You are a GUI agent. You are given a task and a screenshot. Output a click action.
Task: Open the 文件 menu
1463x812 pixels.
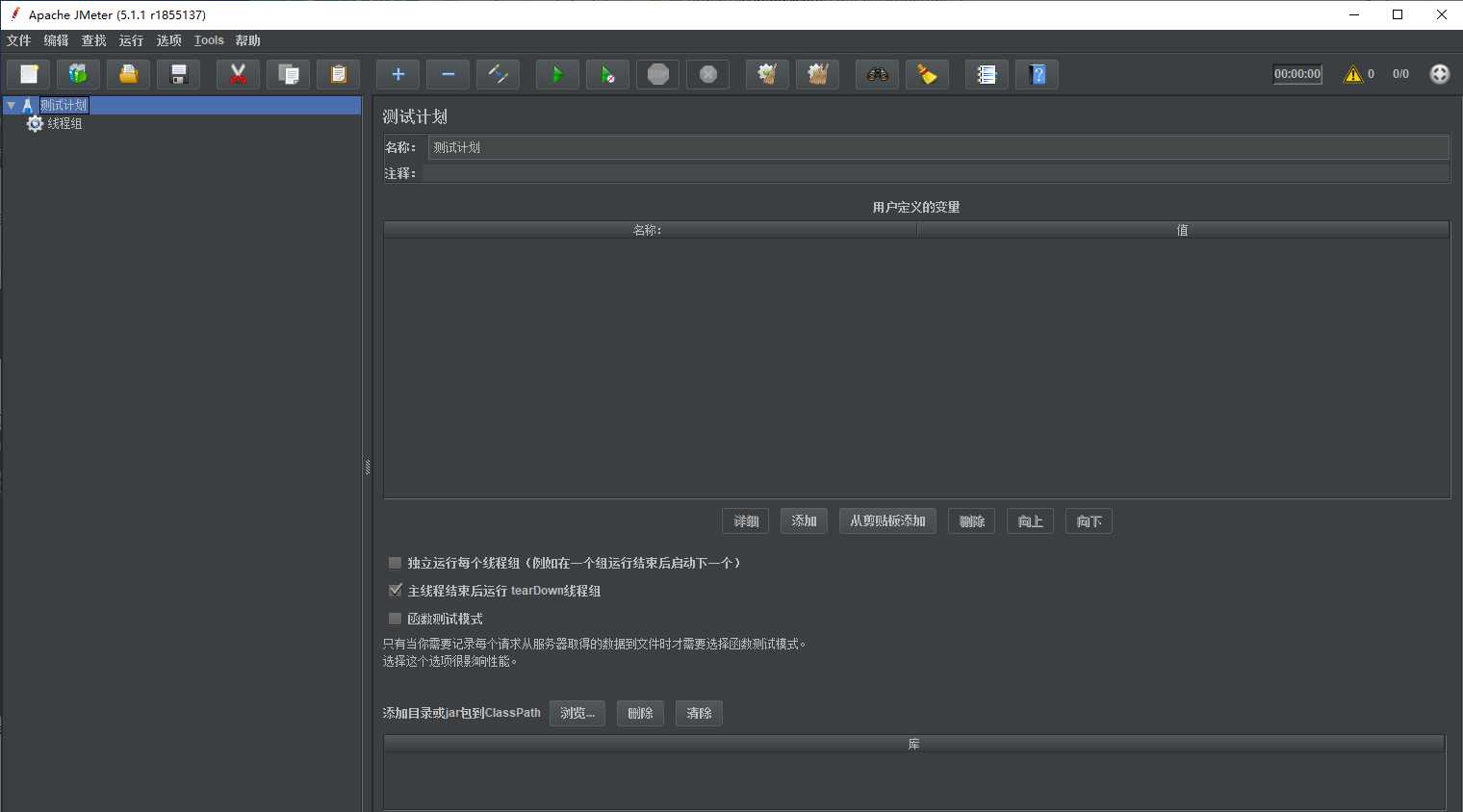18,40
